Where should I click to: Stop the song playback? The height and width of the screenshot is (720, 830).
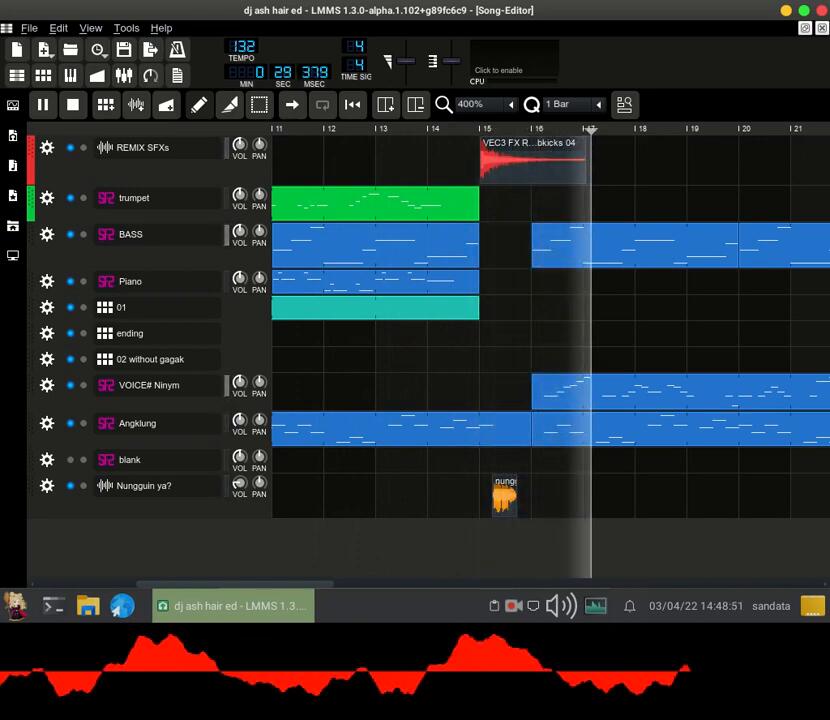pos(73,104)
